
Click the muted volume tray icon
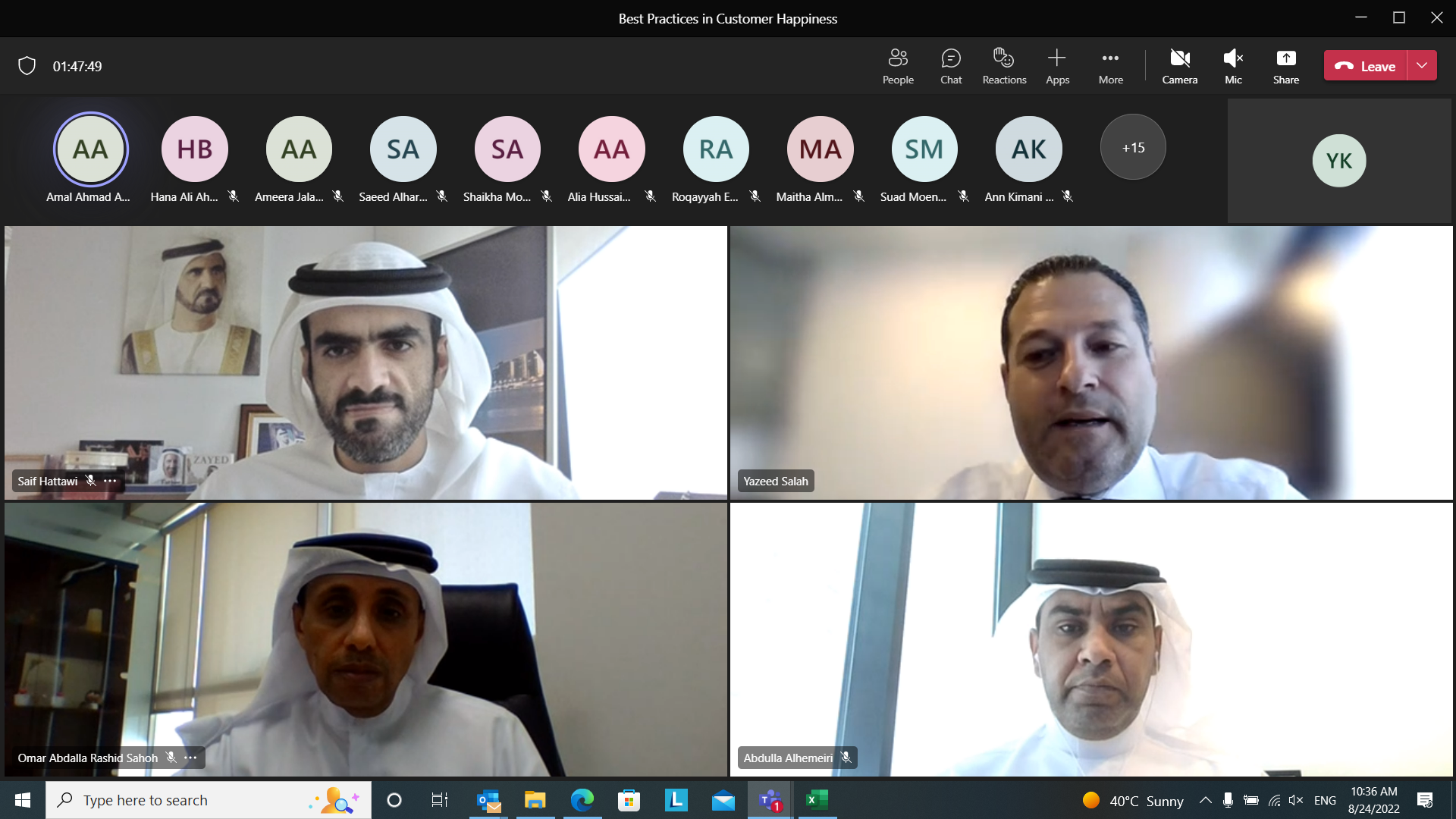point(1296,800)
